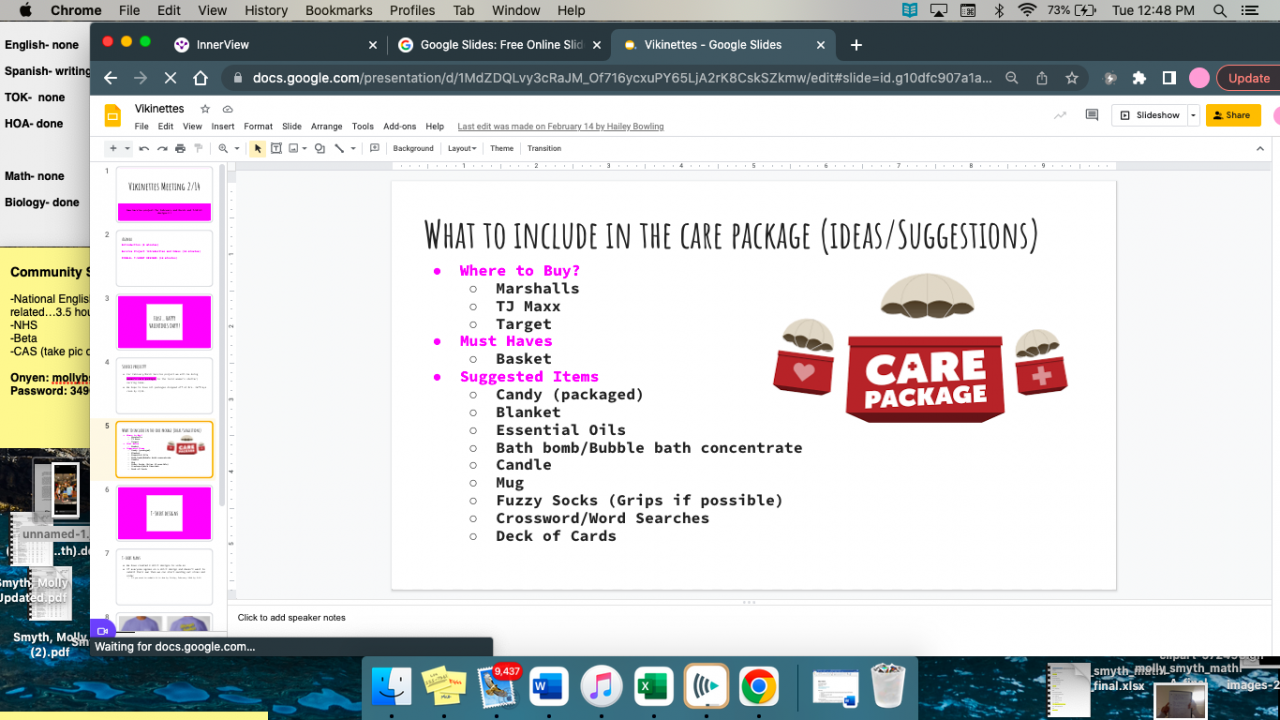Click the share page icon in address bar
This screenshot has width=1280, height=720.
(1042, 78)
